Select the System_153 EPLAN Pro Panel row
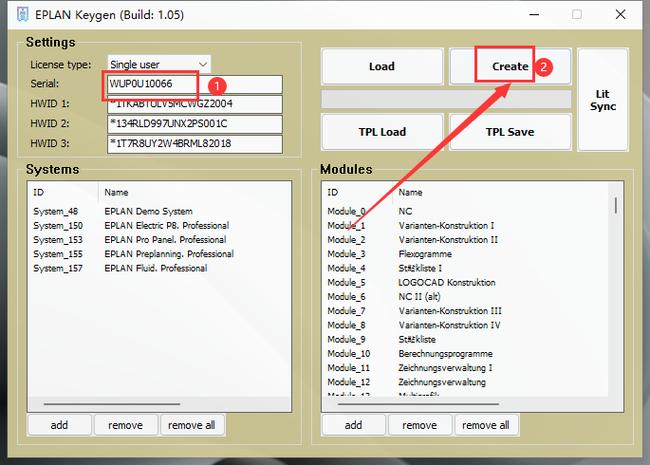650x465 pixels. [159, 240]
